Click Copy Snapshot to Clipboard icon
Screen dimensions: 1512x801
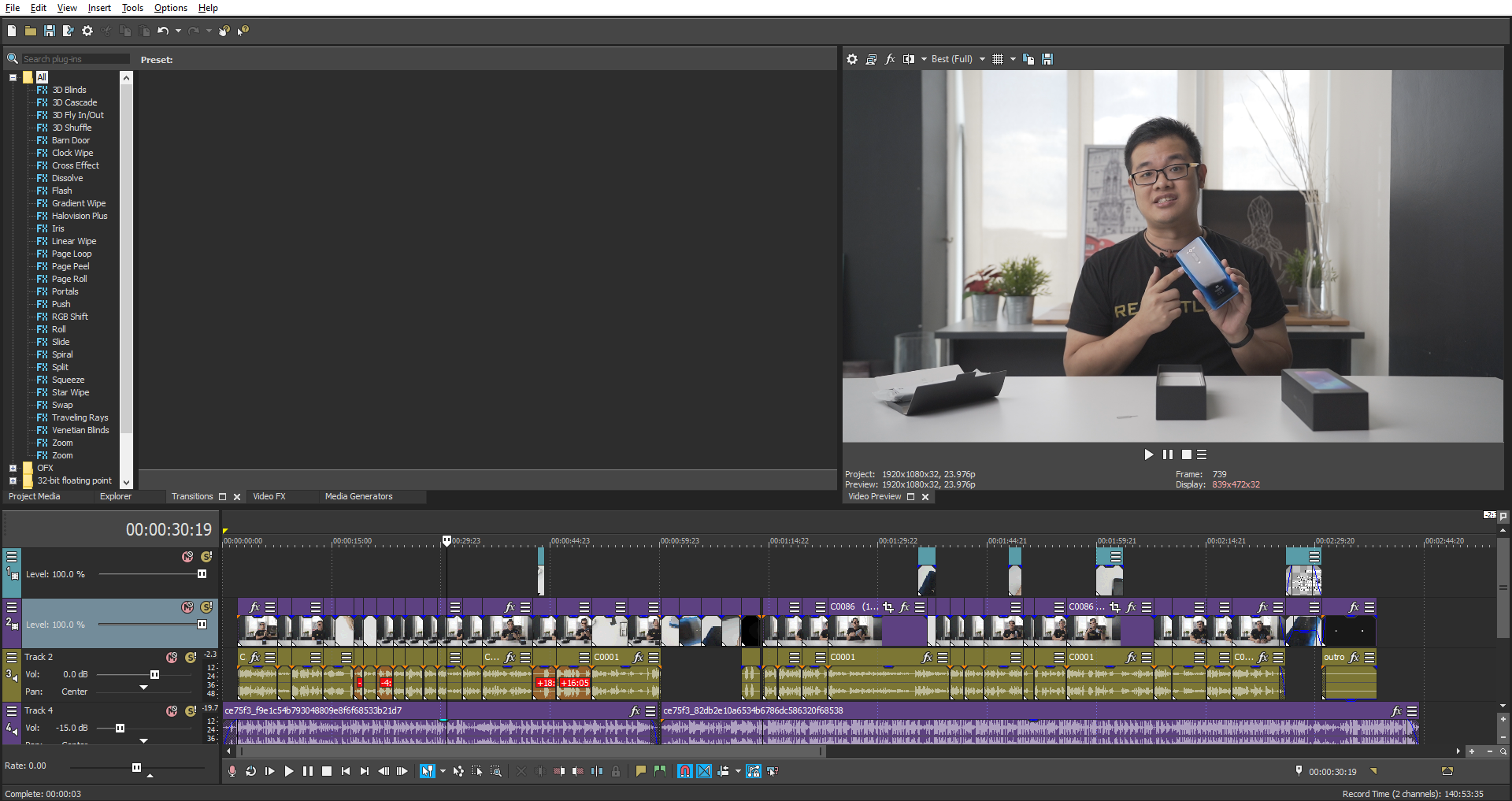(1028, 59)
